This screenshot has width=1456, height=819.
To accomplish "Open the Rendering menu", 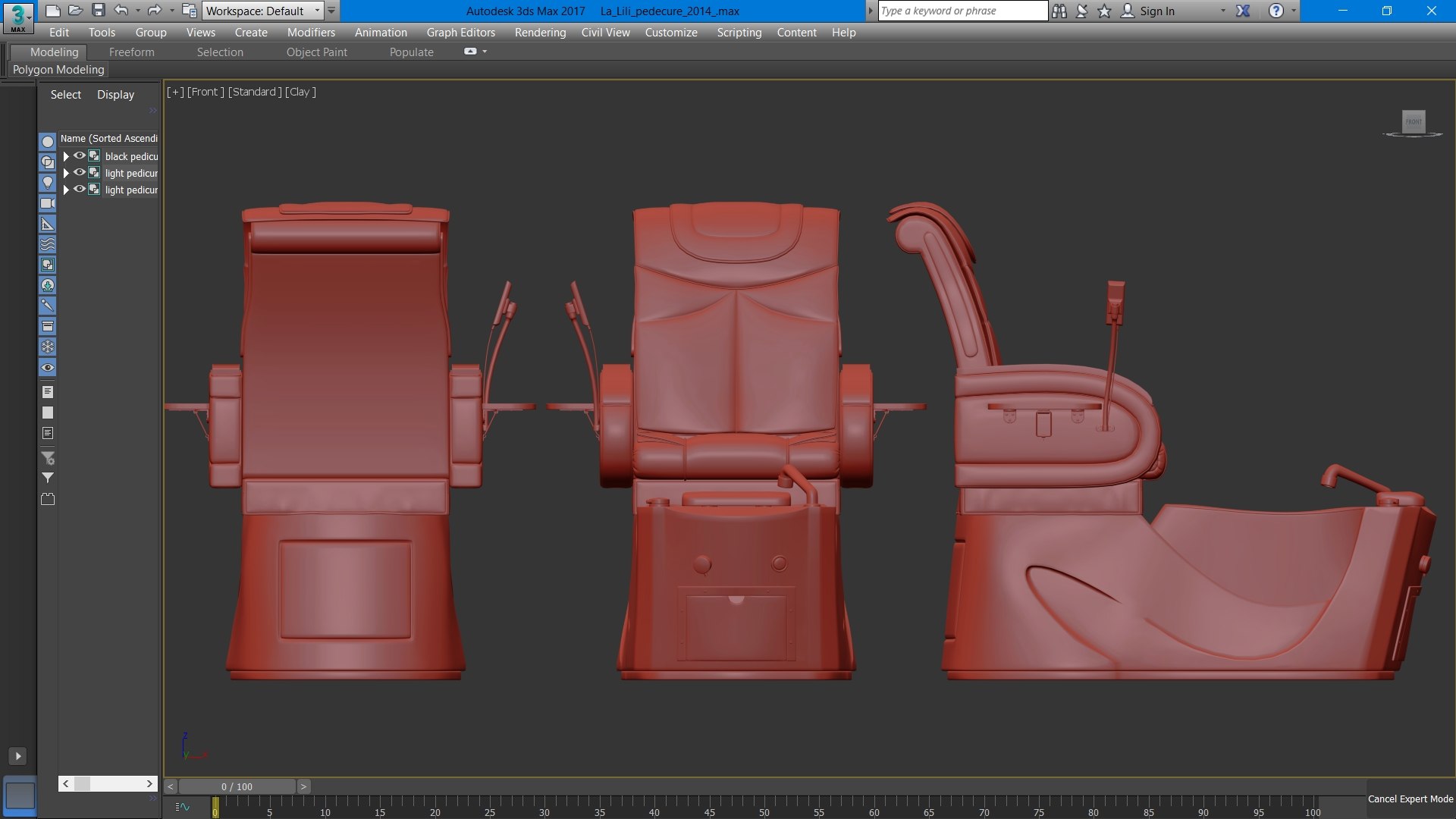I will (540, 32).
